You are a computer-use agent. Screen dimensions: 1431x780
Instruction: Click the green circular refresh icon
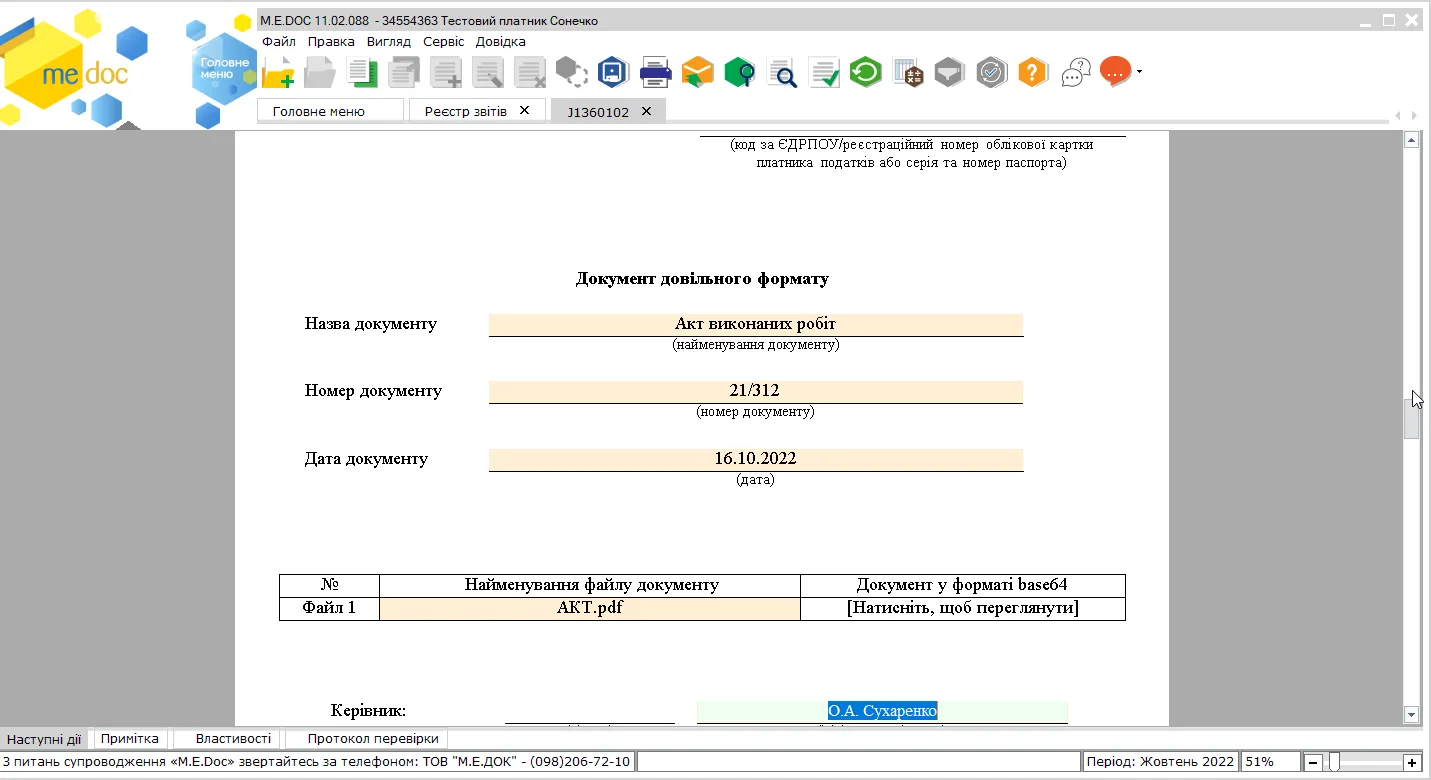coord(866,73)
